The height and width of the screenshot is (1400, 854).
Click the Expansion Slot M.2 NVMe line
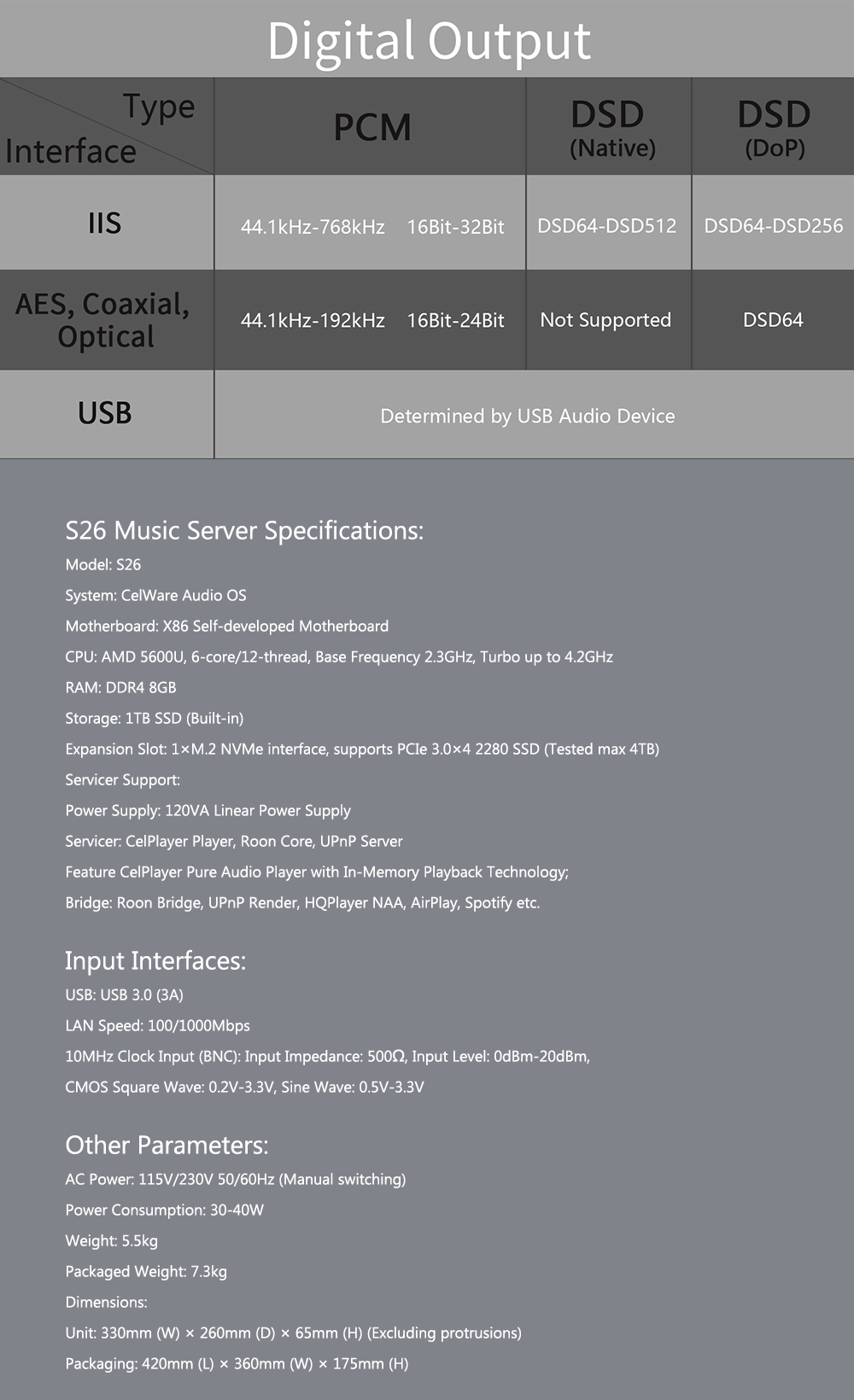[362, 749]
